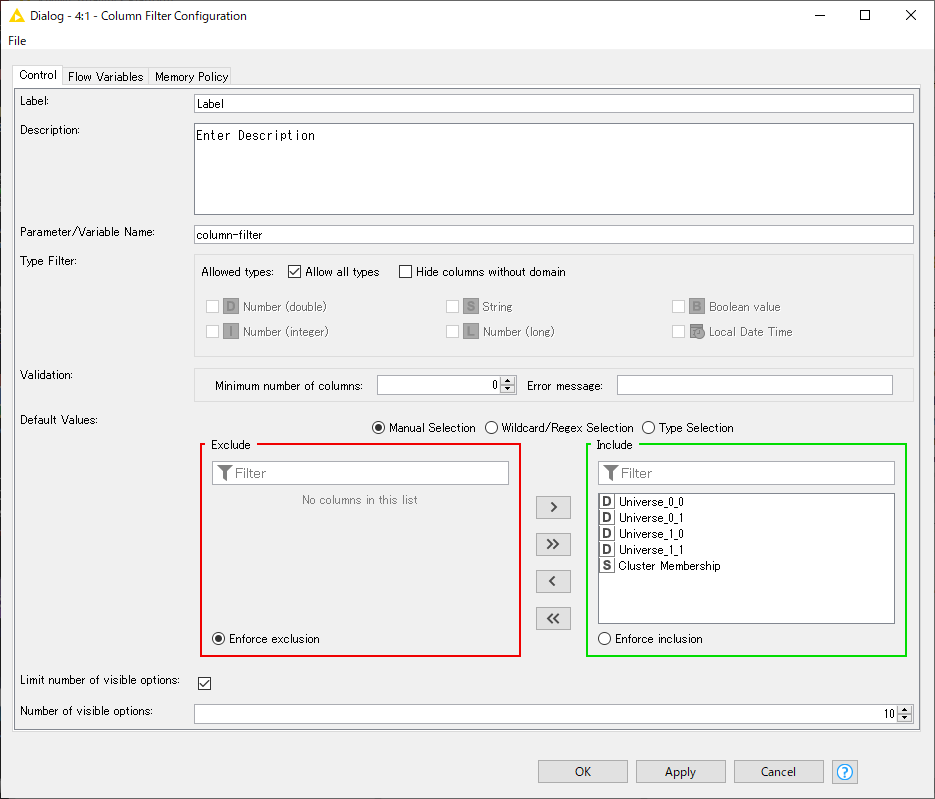
Task: Check the String type checkbox
Action: coord(453,306)
